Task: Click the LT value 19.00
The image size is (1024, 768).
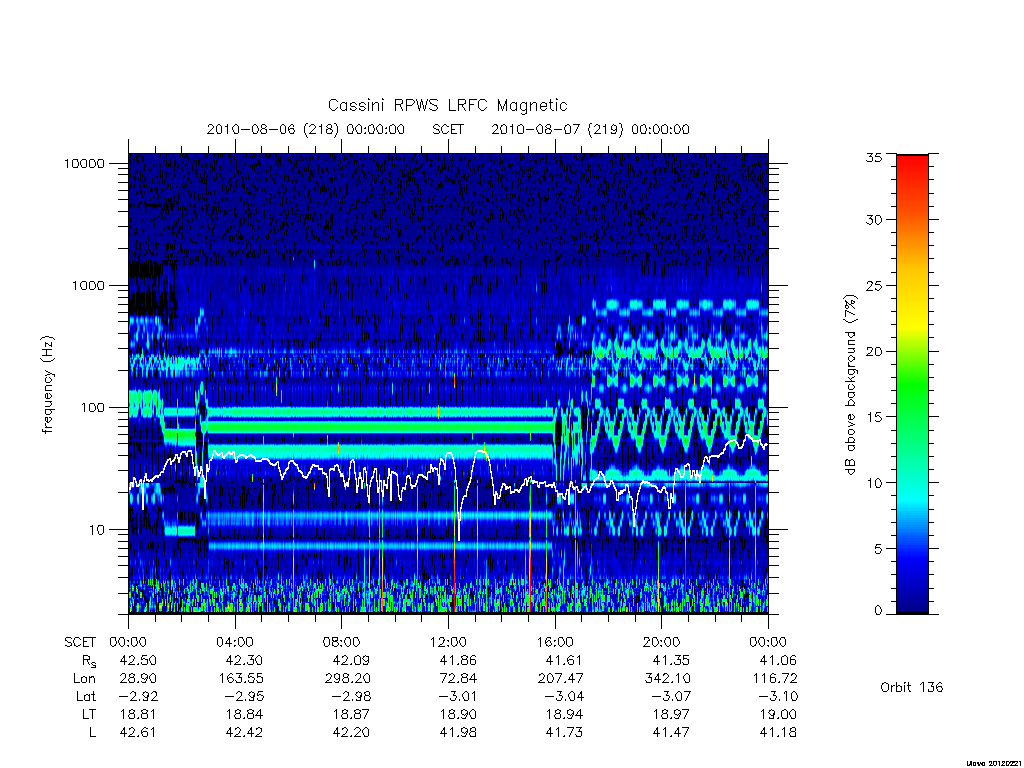Action: 778,714
